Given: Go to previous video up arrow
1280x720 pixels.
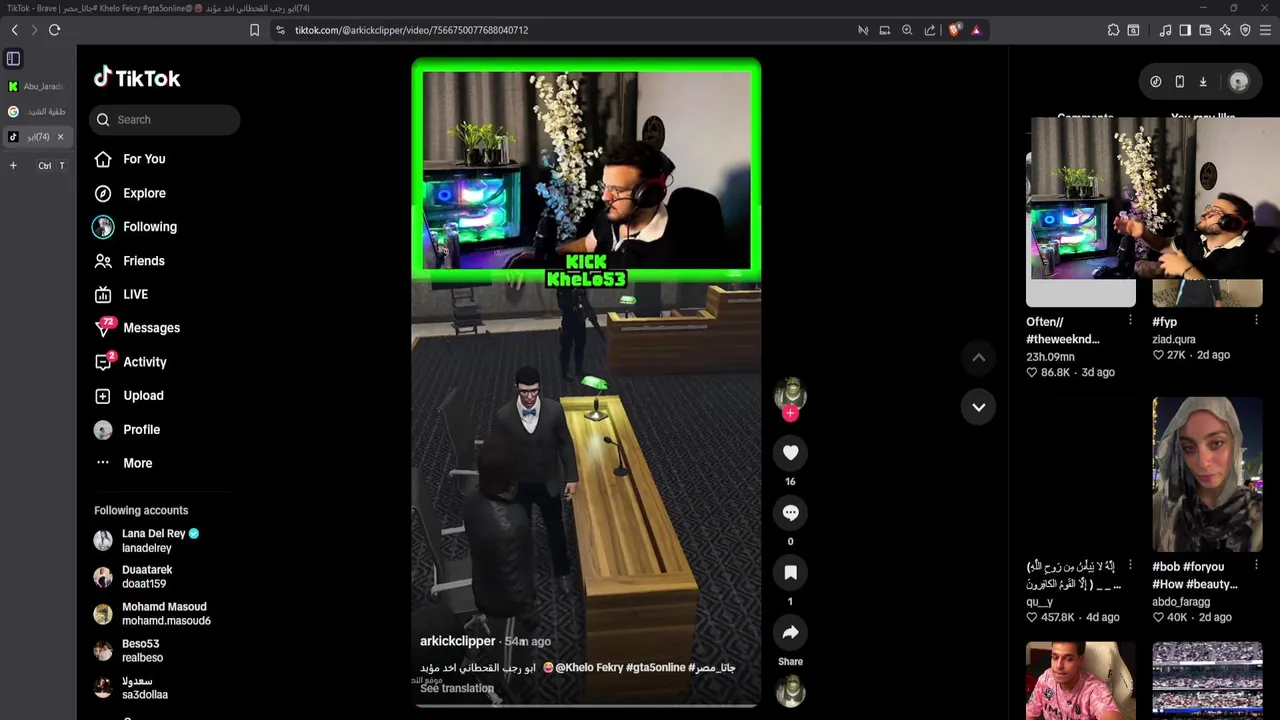Looking at the screenshot, I should coord(978,358).
